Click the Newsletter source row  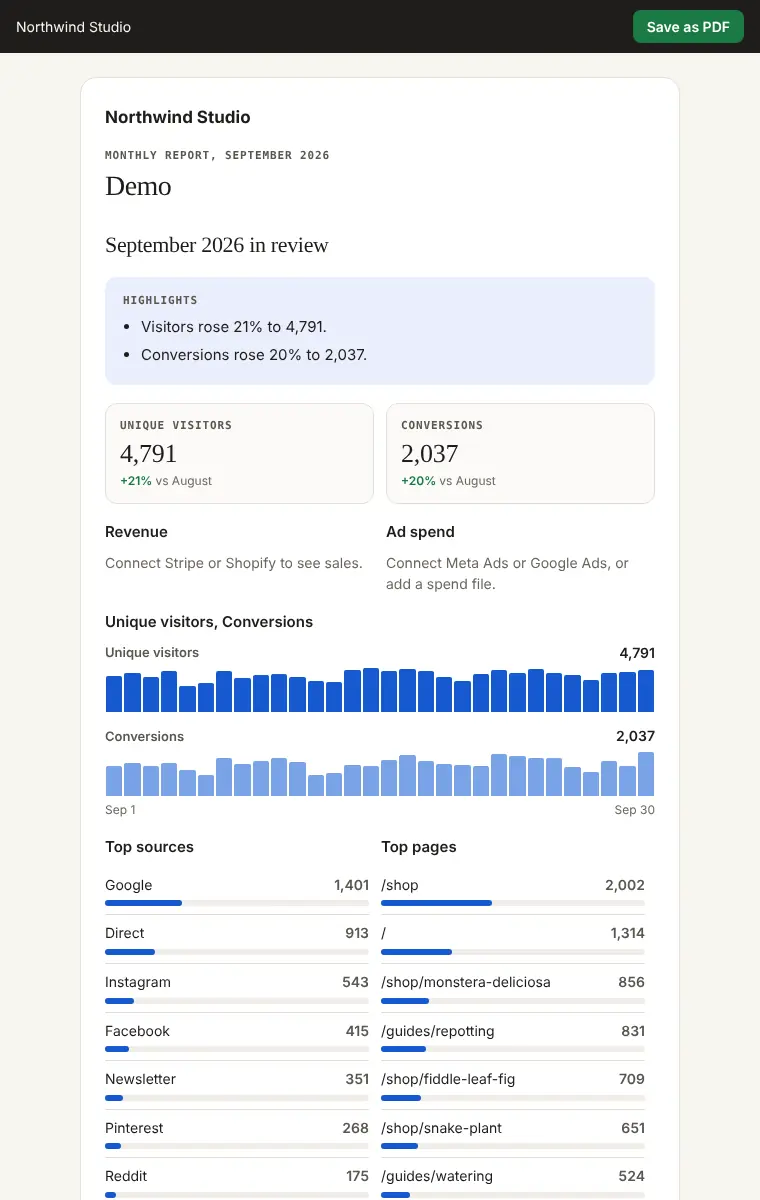click(x=237, y=1085)
